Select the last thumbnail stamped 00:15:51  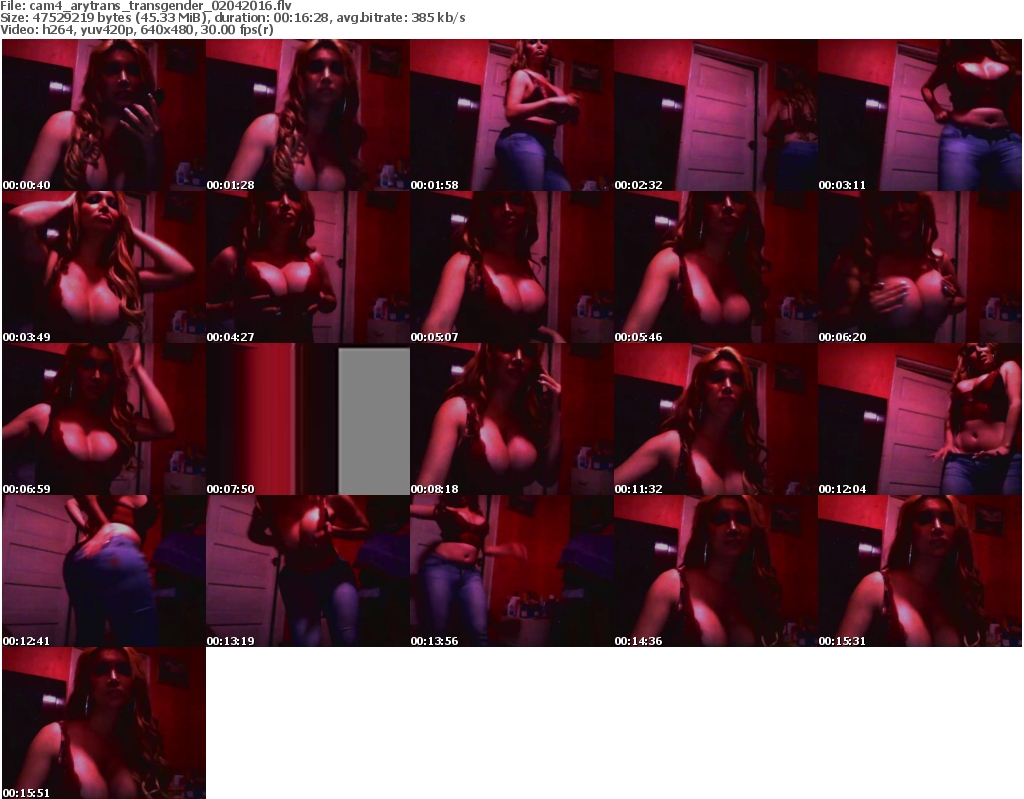click(x=104, y=723)
